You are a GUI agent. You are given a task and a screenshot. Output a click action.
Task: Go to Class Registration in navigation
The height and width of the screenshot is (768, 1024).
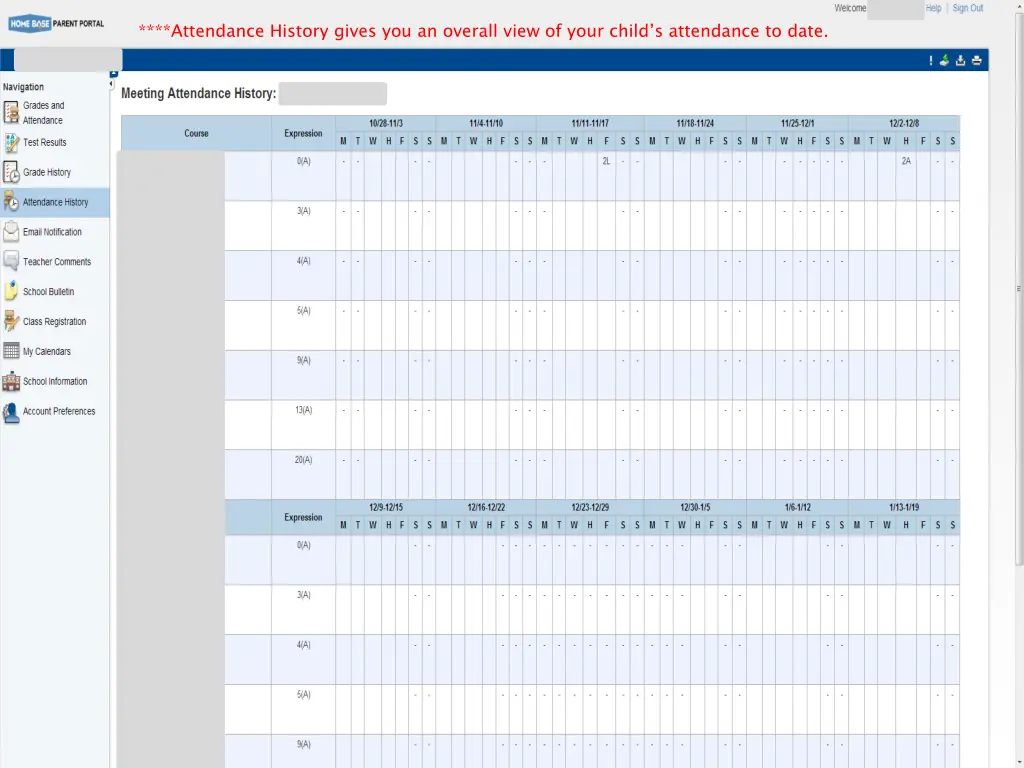(54, 321)
